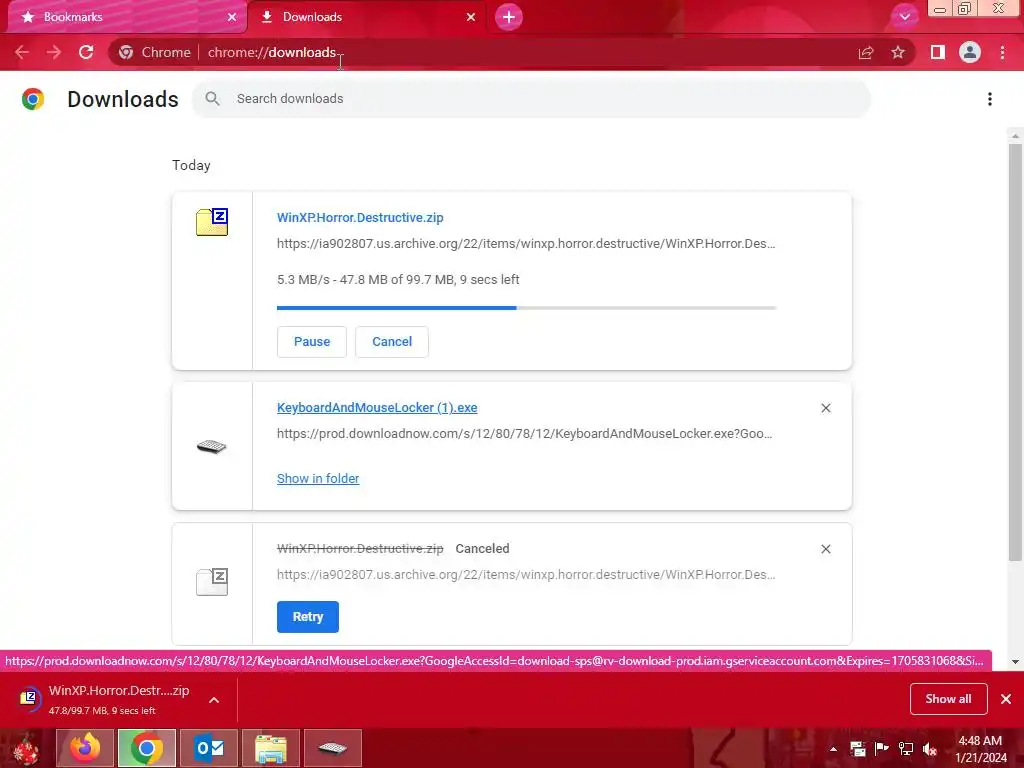Click Chrome taskbar icon
The height and width of the screenshot is (768, 1024).
(x=147, y=748)
